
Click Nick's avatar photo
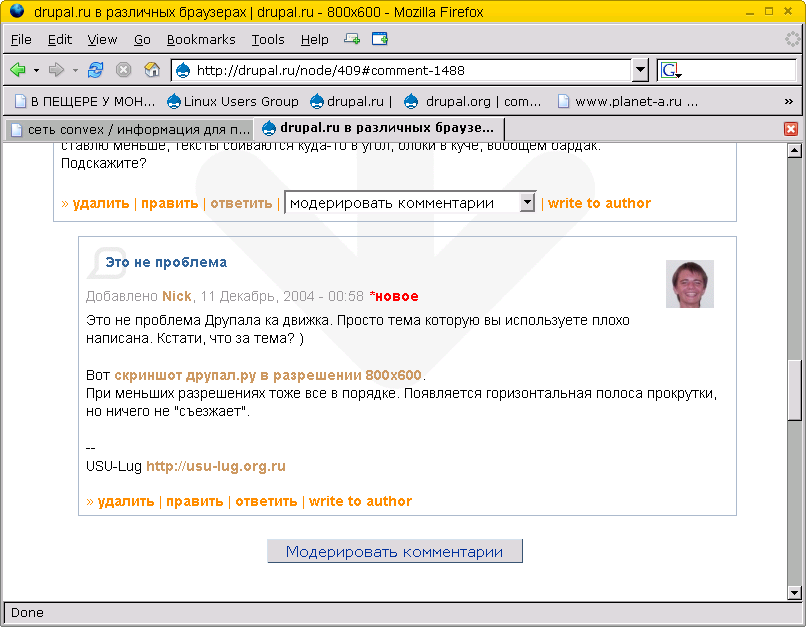pos(690,284)
